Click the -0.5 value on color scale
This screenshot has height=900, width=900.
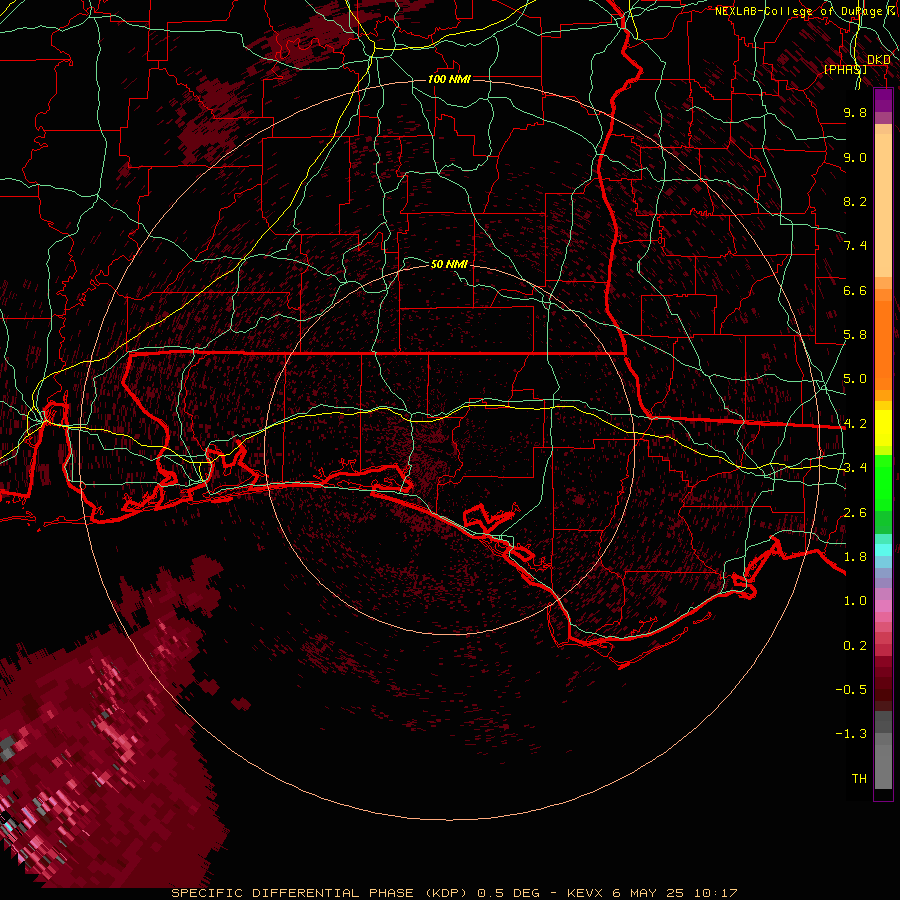[851, 690]
